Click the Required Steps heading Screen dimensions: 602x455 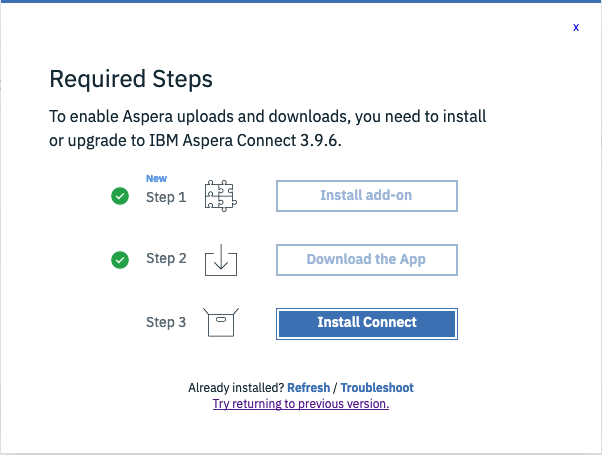(131, 79)
